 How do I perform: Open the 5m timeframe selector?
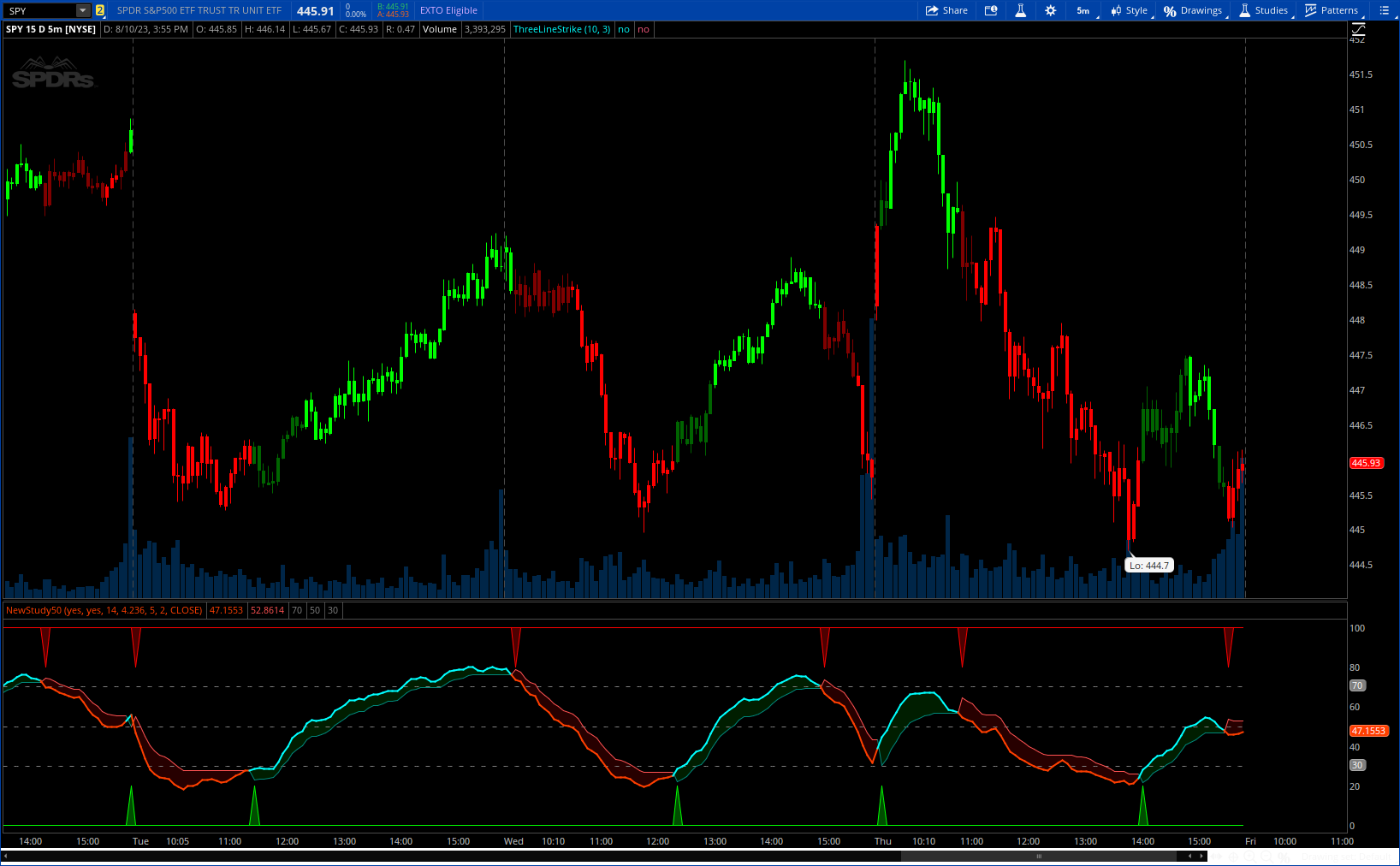pos(1084,10)
